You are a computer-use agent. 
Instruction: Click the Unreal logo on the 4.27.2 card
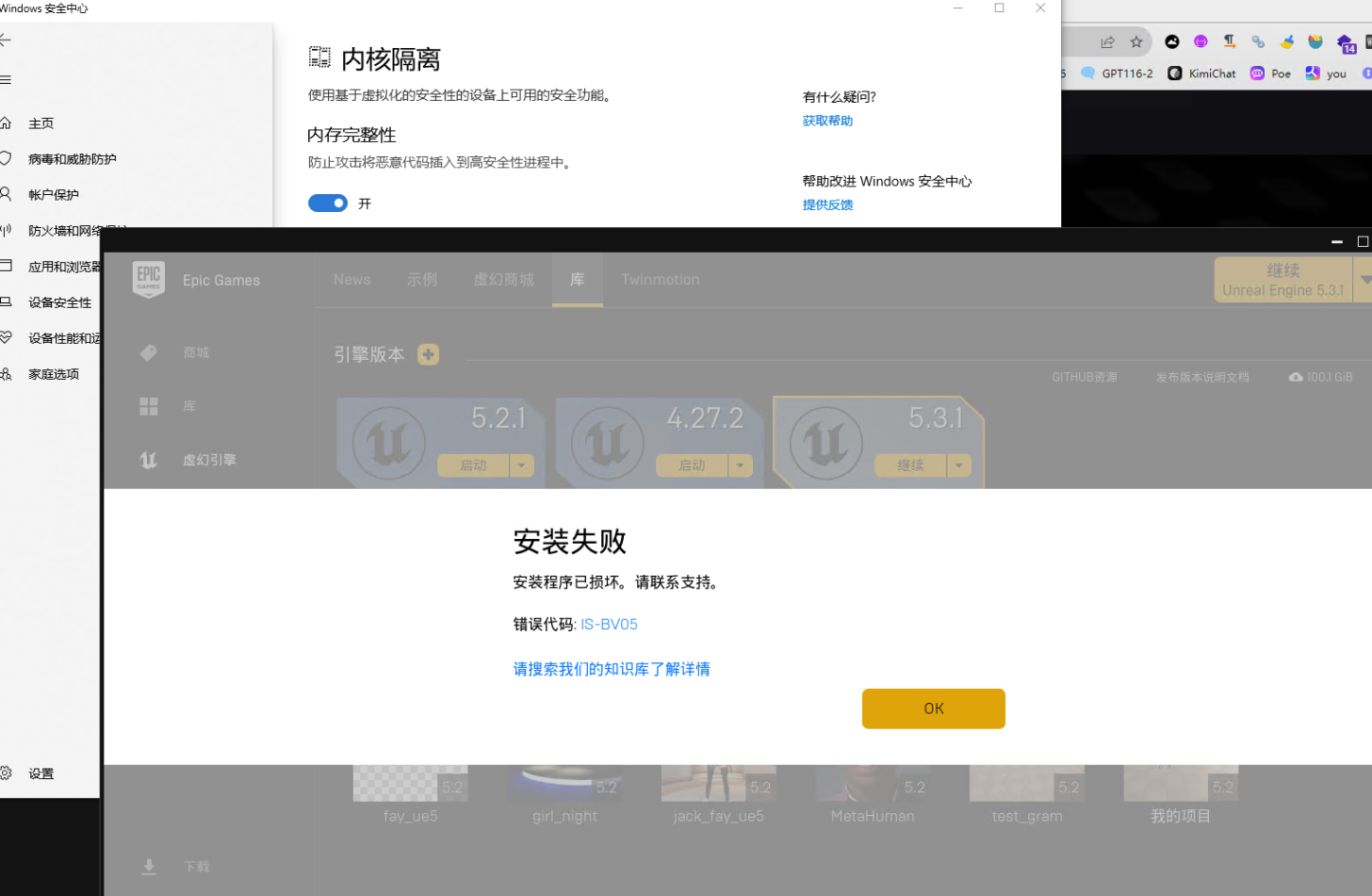pos(608,443)
